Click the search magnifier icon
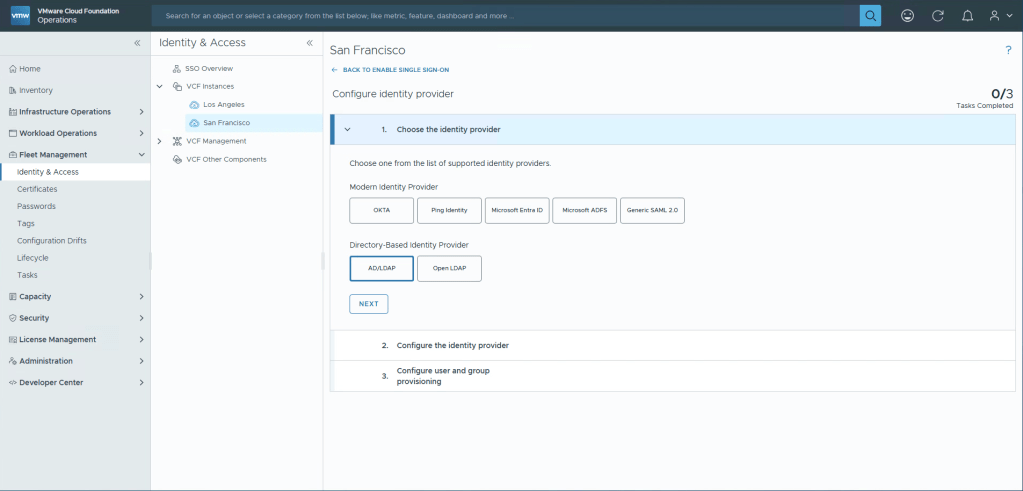The width and height of the screenshot is (1023, 491). pos(870,16)
